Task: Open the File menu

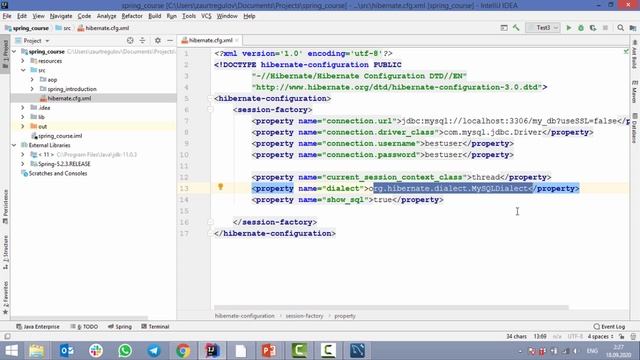Action: (7, 16)
